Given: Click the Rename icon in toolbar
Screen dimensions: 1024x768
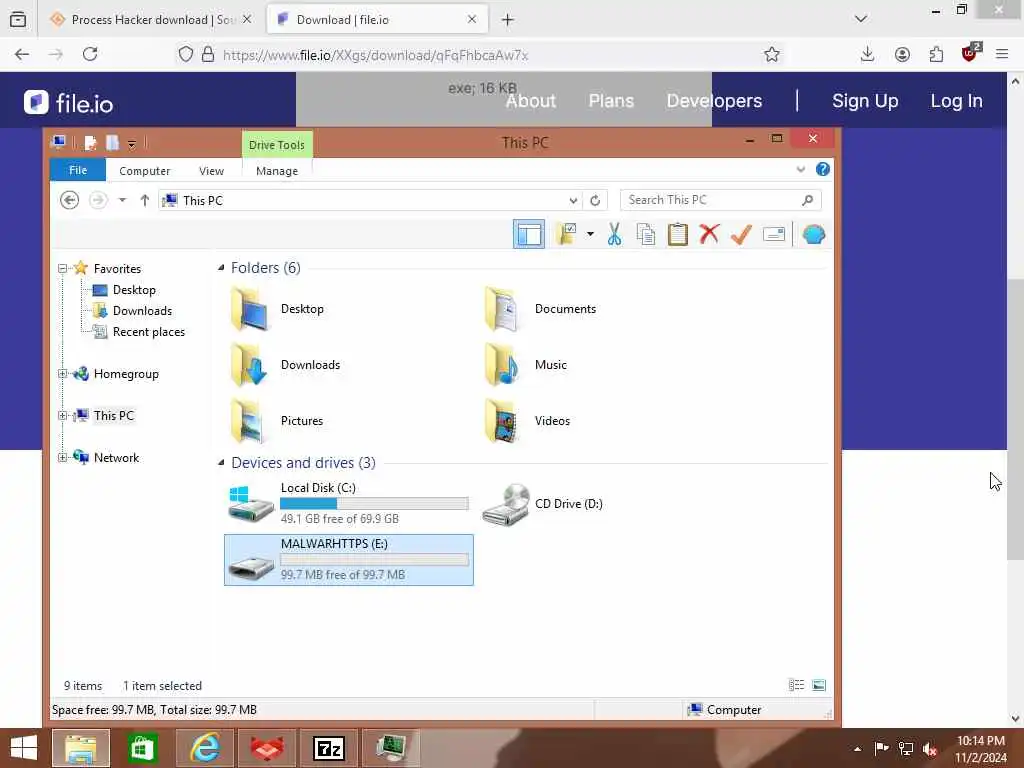Looking at the screenshot, I should pyautogui.click(x=774, y=234).
